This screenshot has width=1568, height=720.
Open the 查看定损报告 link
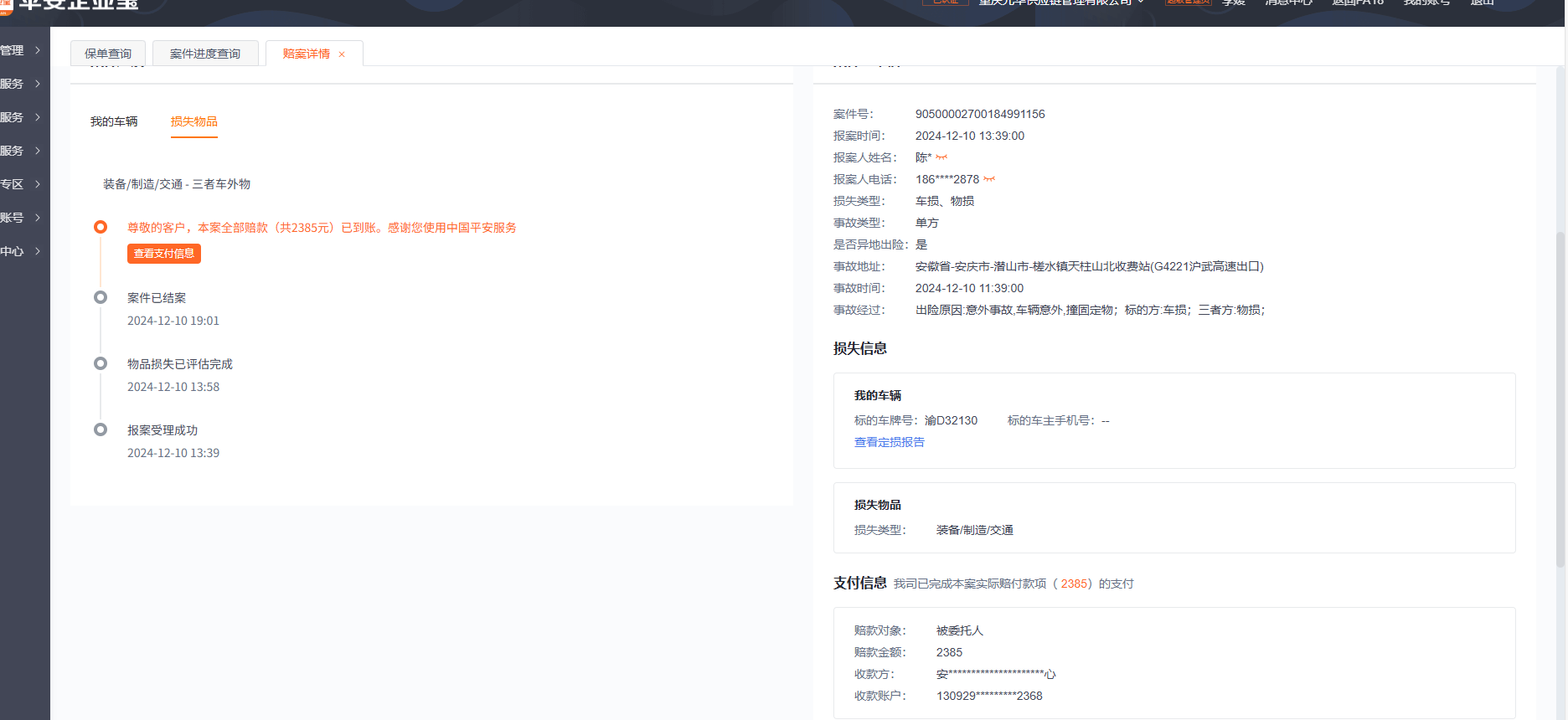(889, 442)
